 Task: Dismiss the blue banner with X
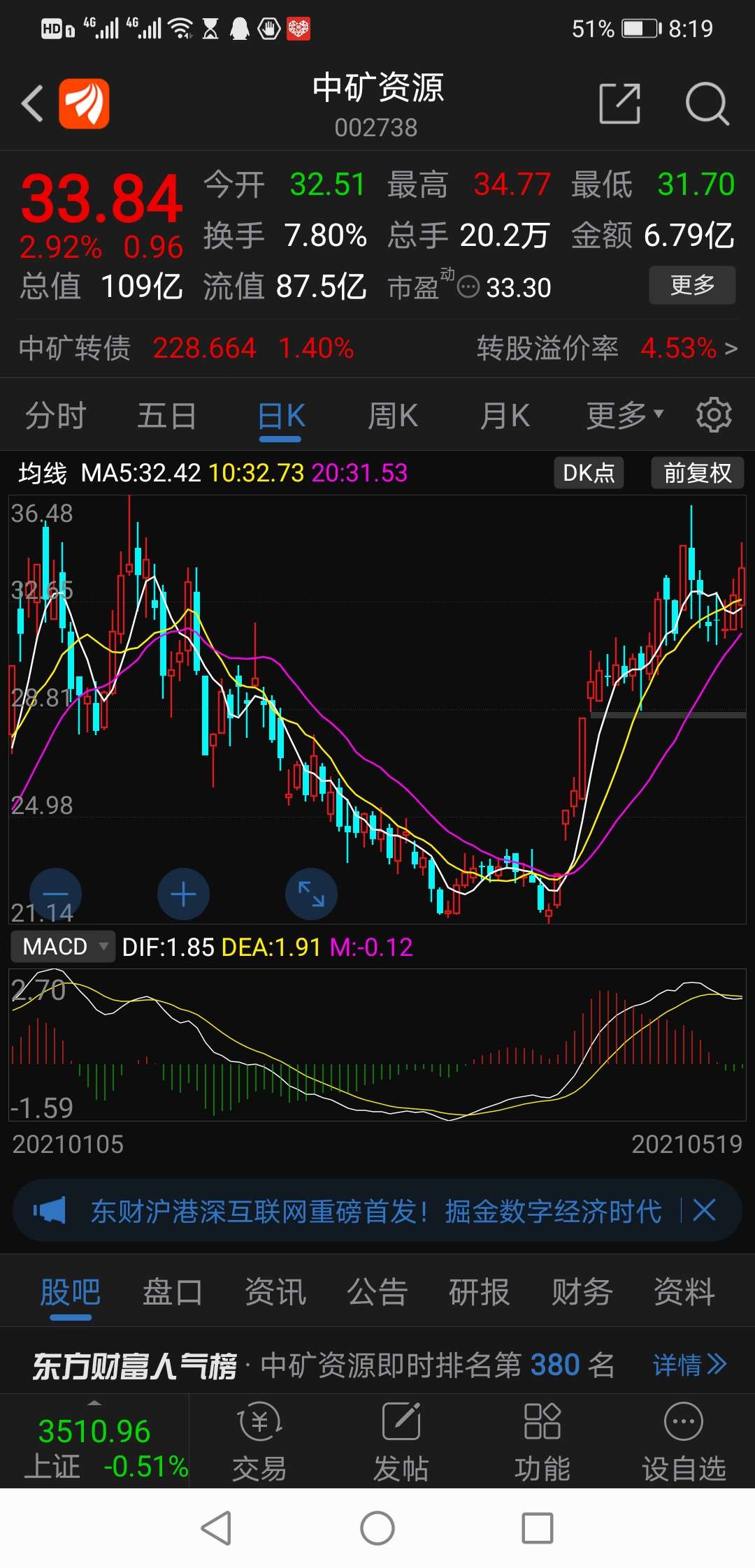coord(704,1210)
